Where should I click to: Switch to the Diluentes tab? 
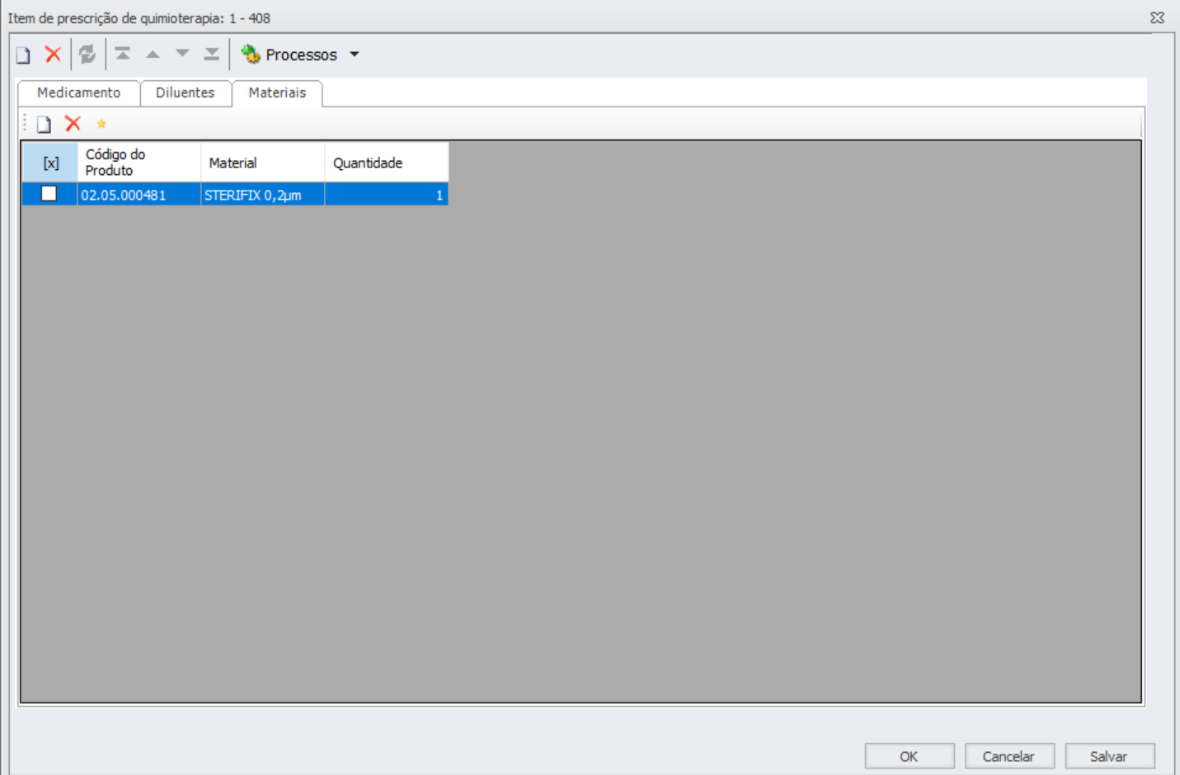[x=185, y=93]
